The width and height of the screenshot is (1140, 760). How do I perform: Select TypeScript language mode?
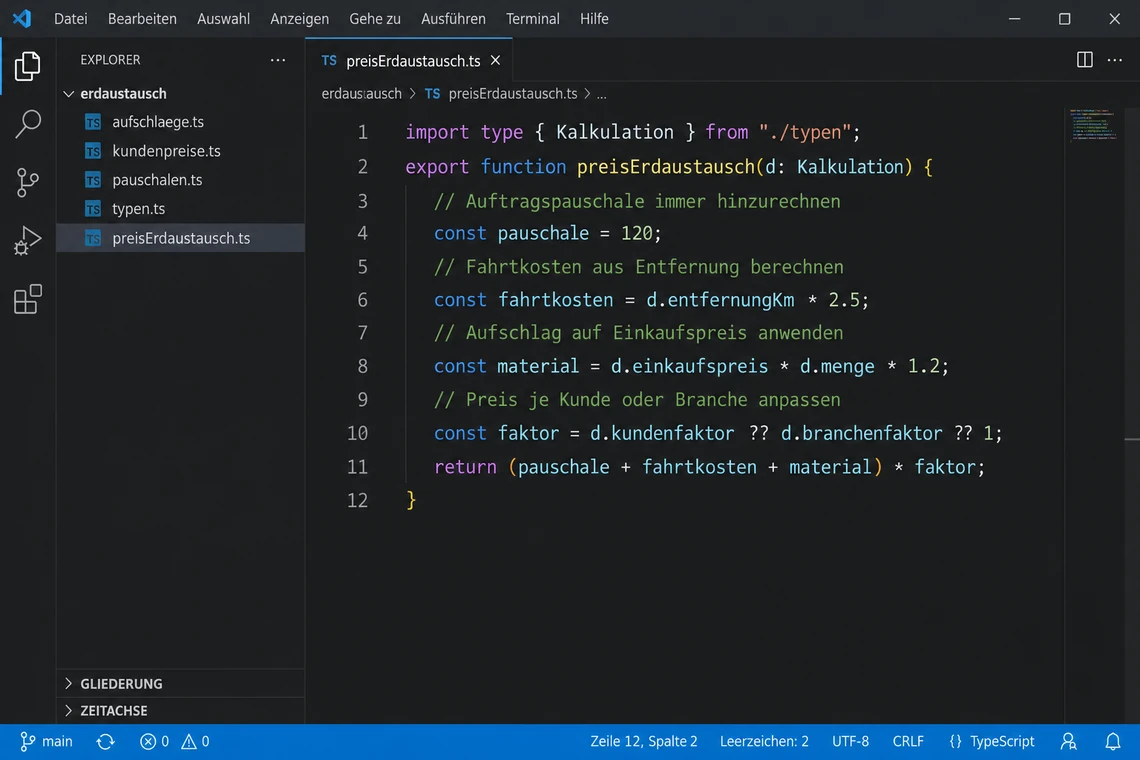992,741
